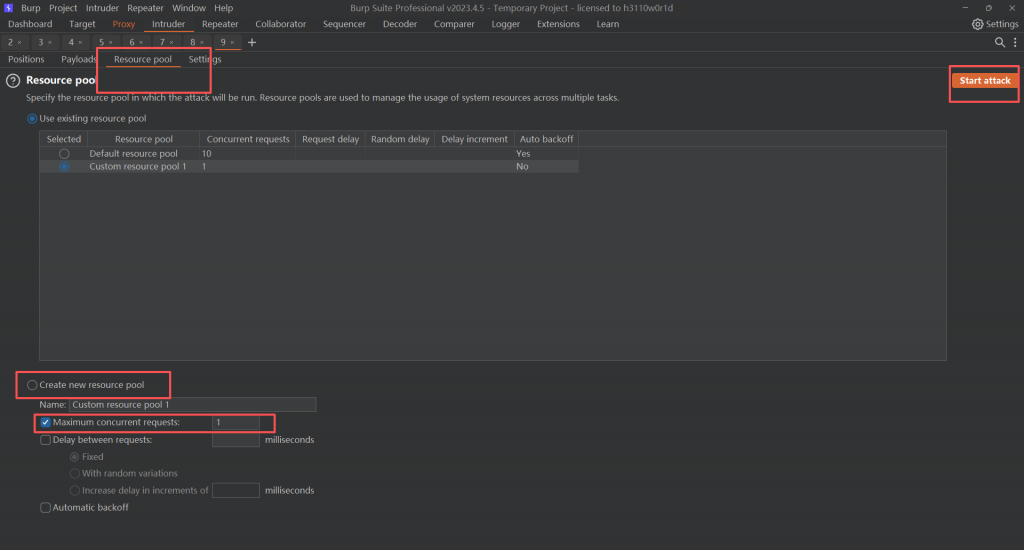Enable Delay between requests checkbox

tap(45, 440)
